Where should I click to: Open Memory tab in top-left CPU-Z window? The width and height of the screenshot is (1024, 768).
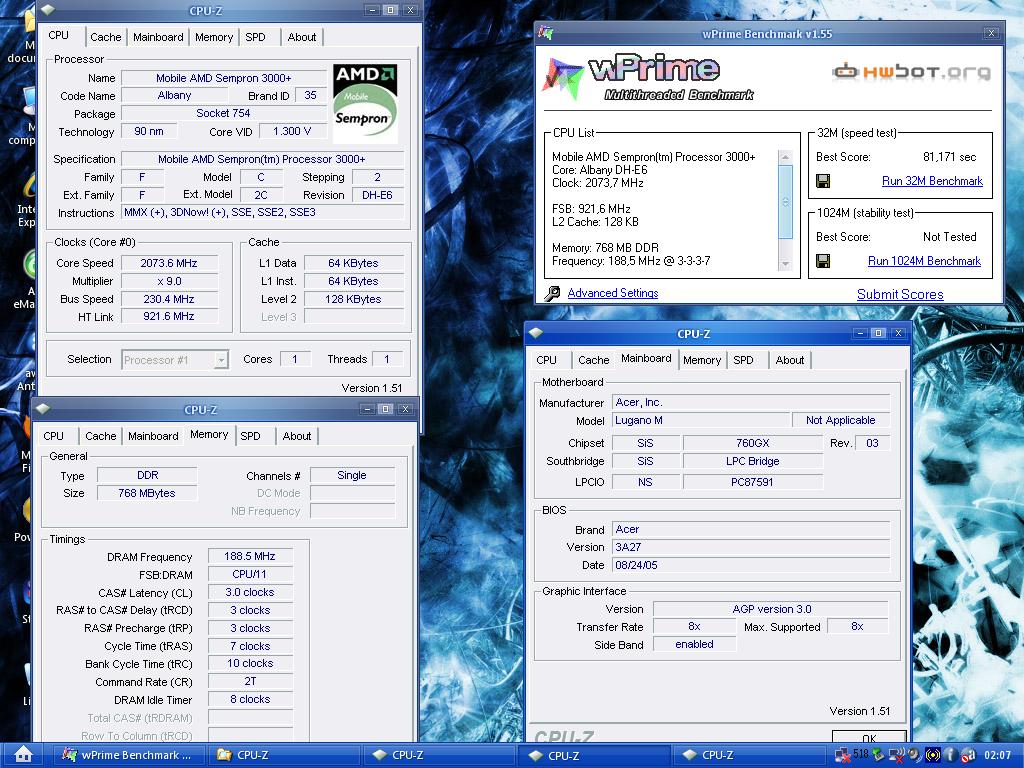214,37
